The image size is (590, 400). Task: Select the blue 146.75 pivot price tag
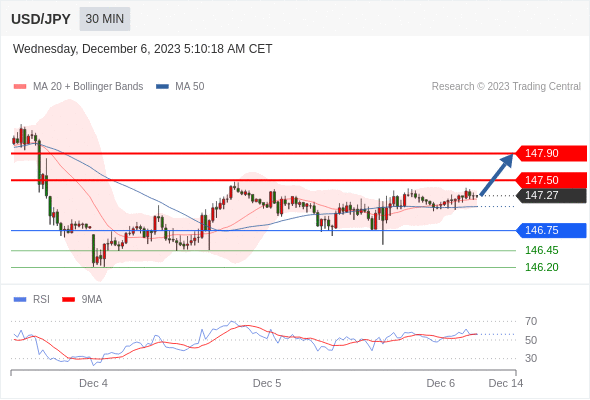(551, 230)
